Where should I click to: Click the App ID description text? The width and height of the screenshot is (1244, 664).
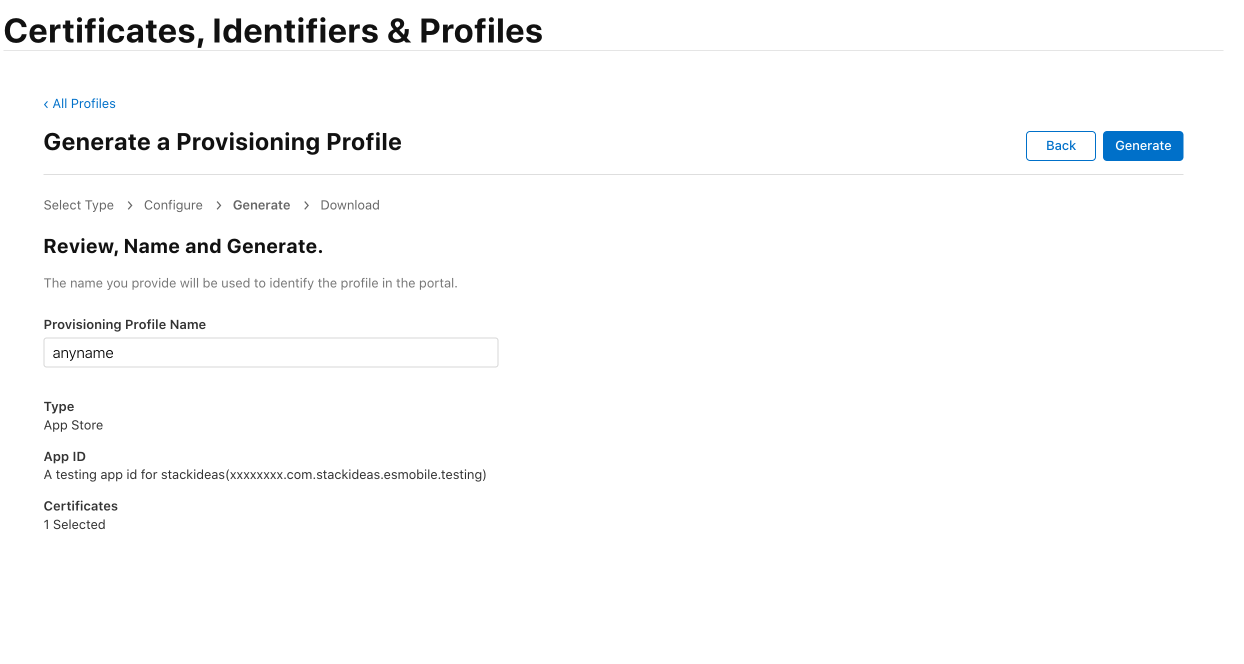click(265, 474)
